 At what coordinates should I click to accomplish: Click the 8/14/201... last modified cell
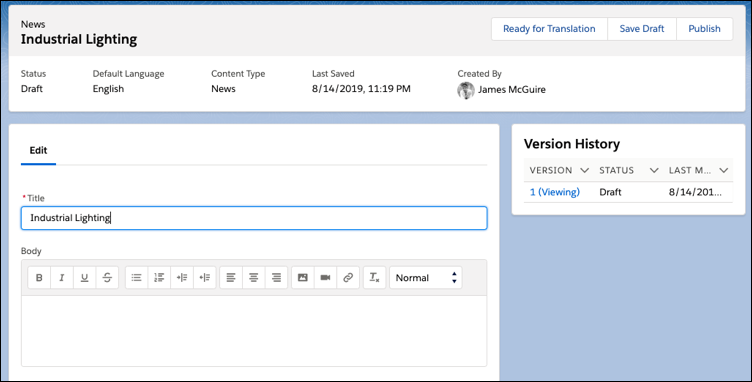click(x=695, y=192)
